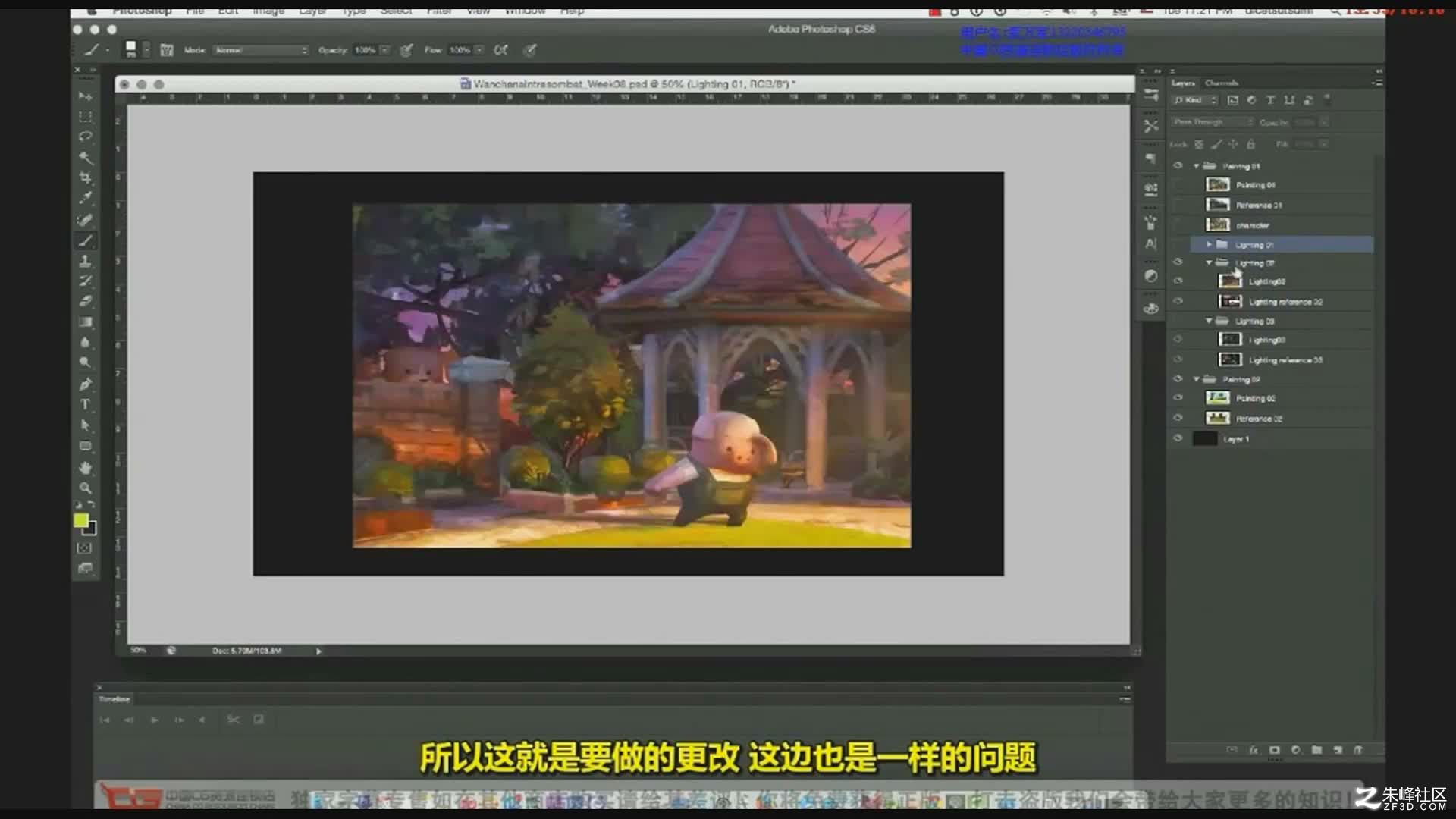Select the Move tool
Image resolution: width=1456 pixels, height=819 pixels.
tap(85, 96)
